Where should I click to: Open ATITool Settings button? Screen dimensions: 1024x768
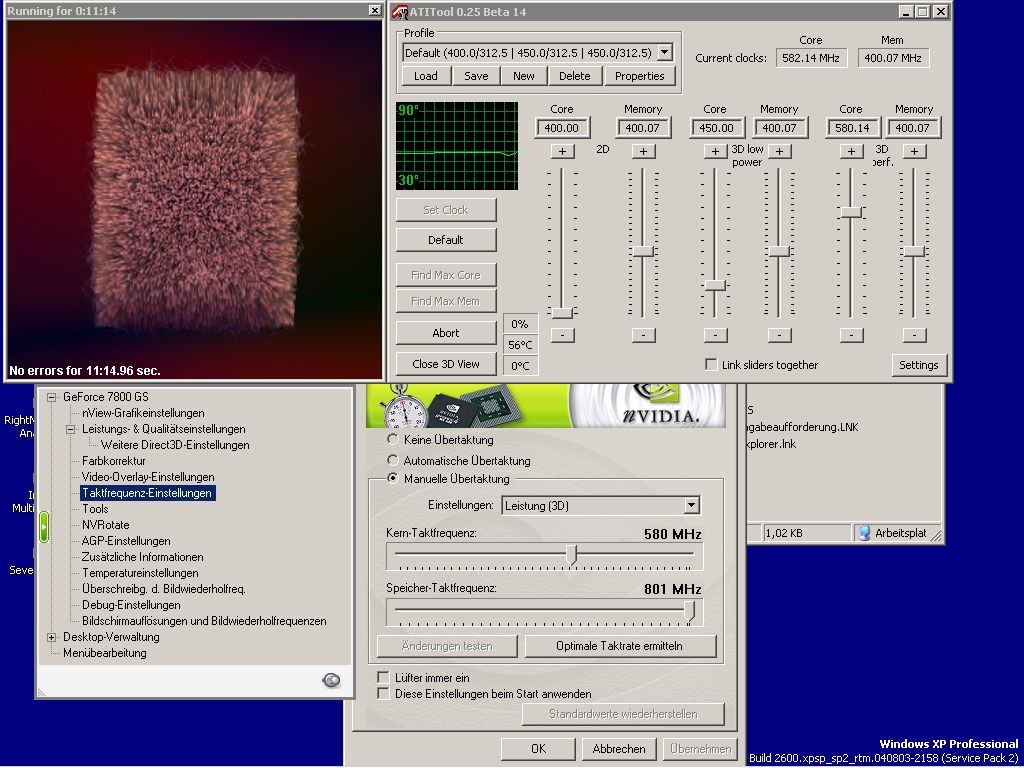[x=918, y=365]
